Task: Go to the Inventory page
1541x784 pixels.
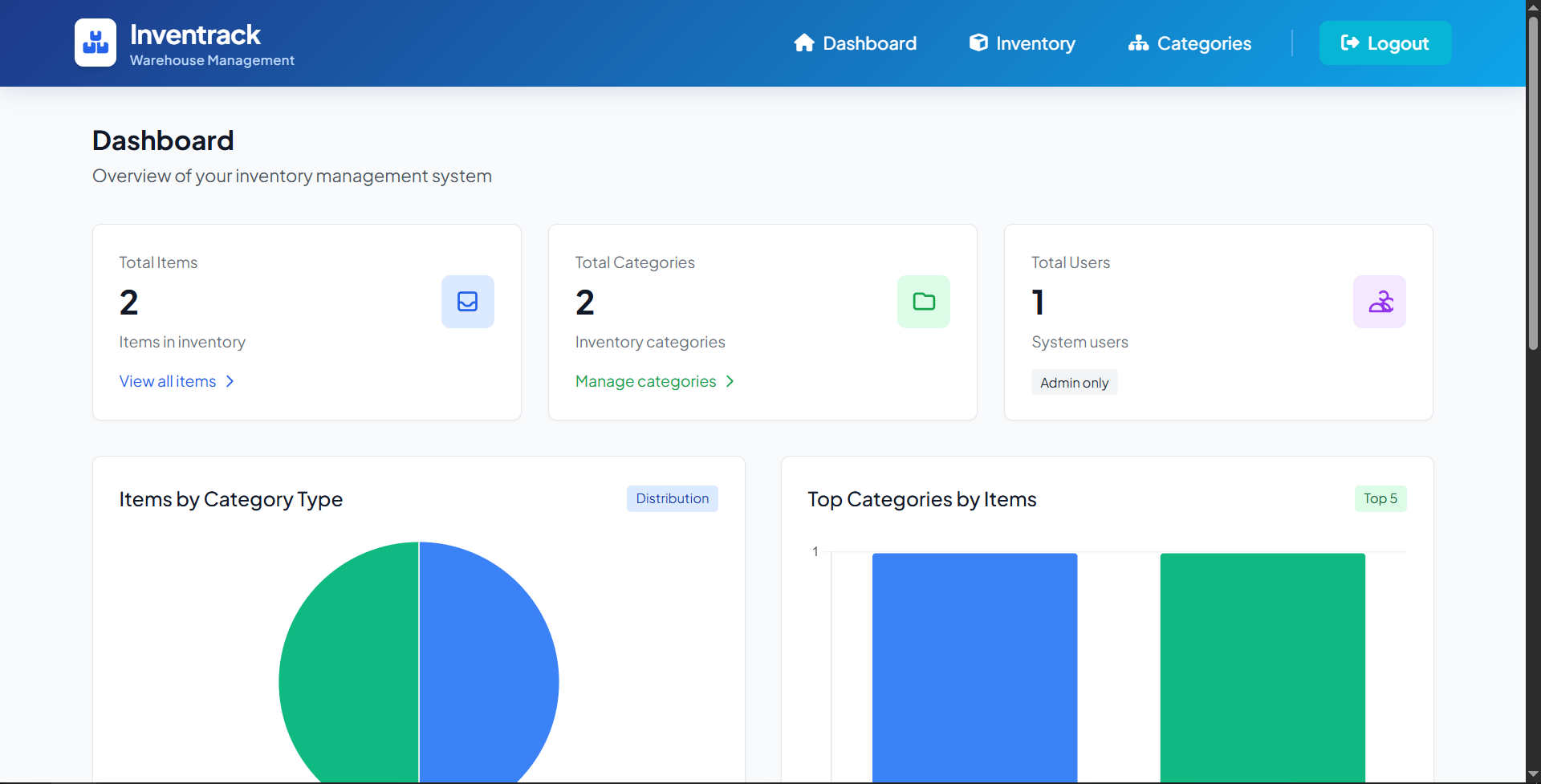Action: pos(1022,43)
